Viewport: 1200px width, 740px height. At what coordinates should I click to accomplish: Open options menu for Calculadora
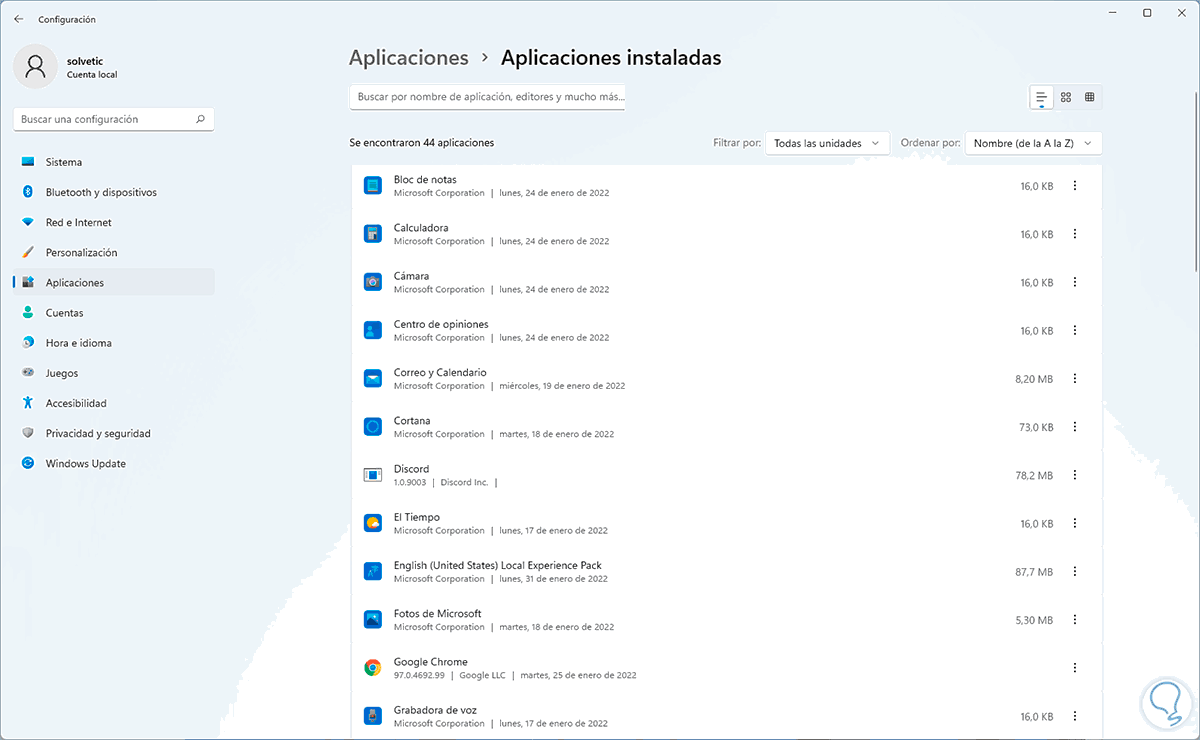(1075, 234)
